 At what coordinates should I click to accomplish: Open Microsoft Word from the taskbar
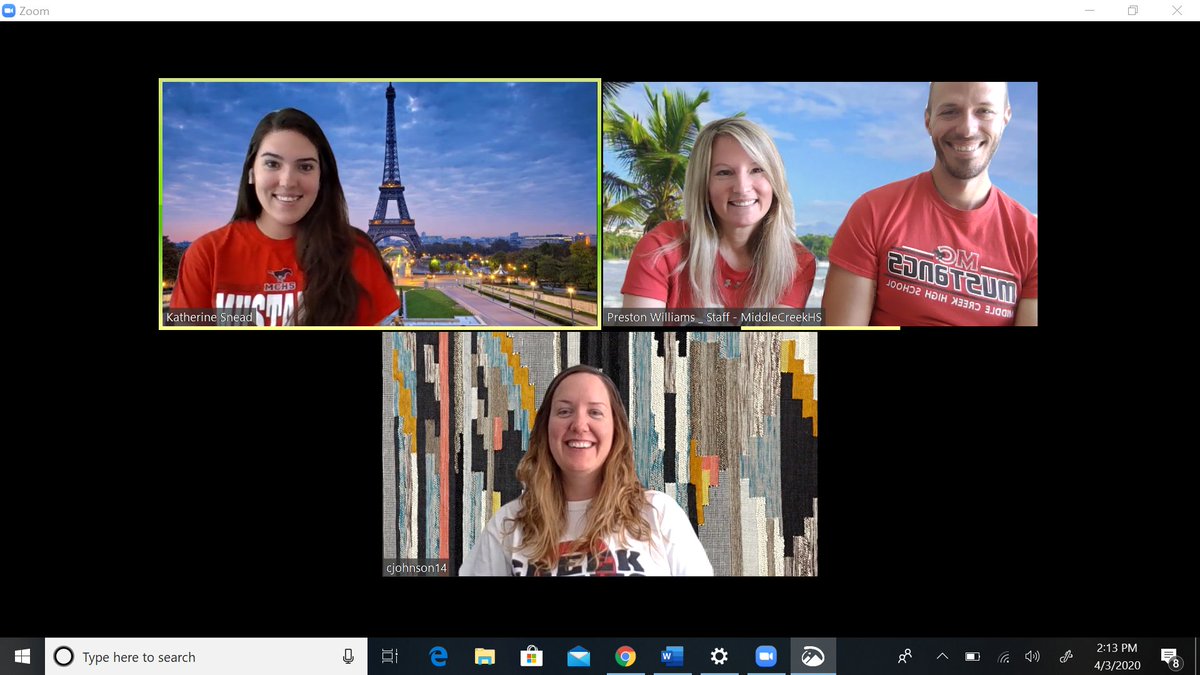672,657
